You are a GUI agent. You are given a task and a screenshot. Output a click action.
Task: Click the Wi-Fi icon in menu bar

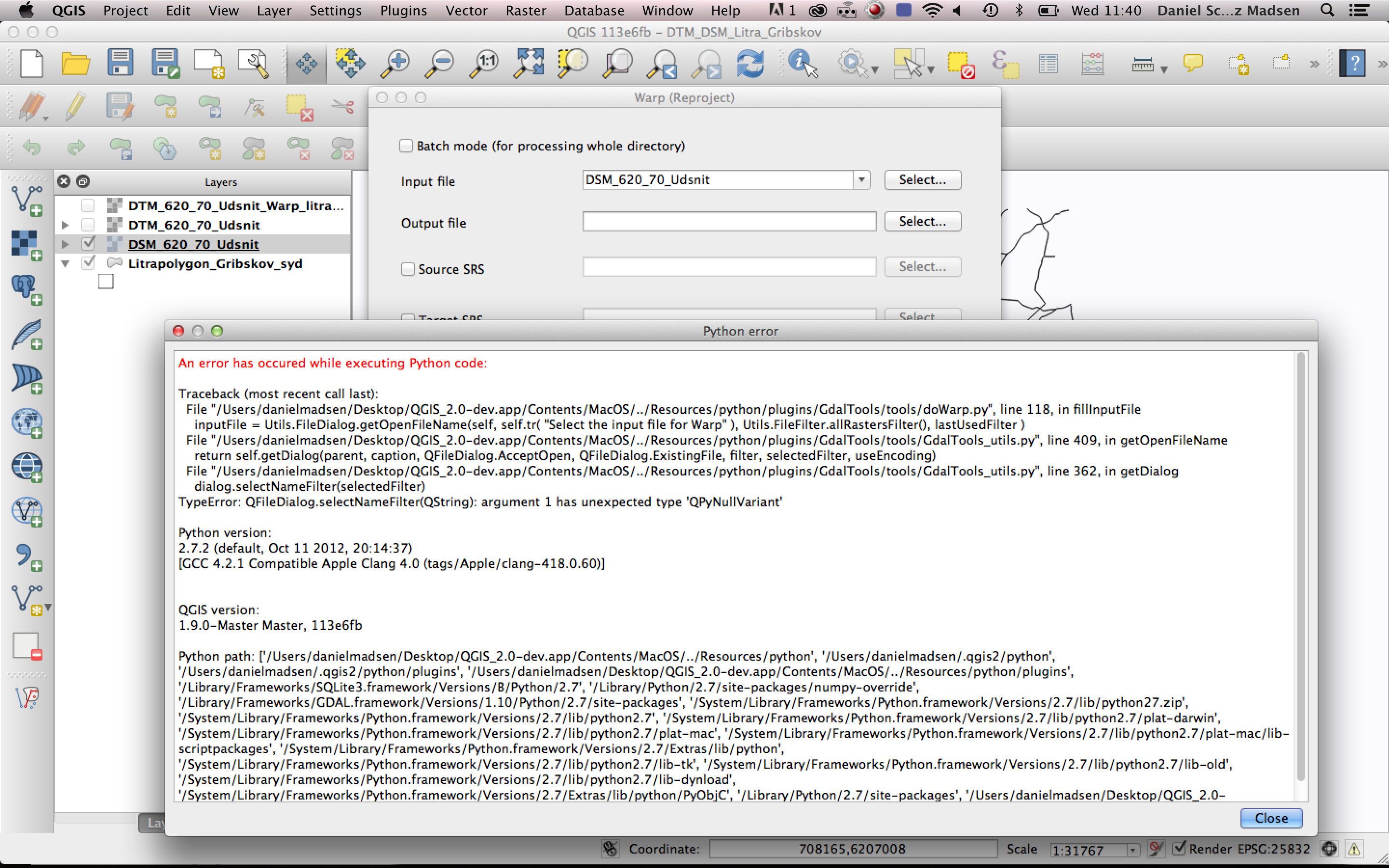932,10
